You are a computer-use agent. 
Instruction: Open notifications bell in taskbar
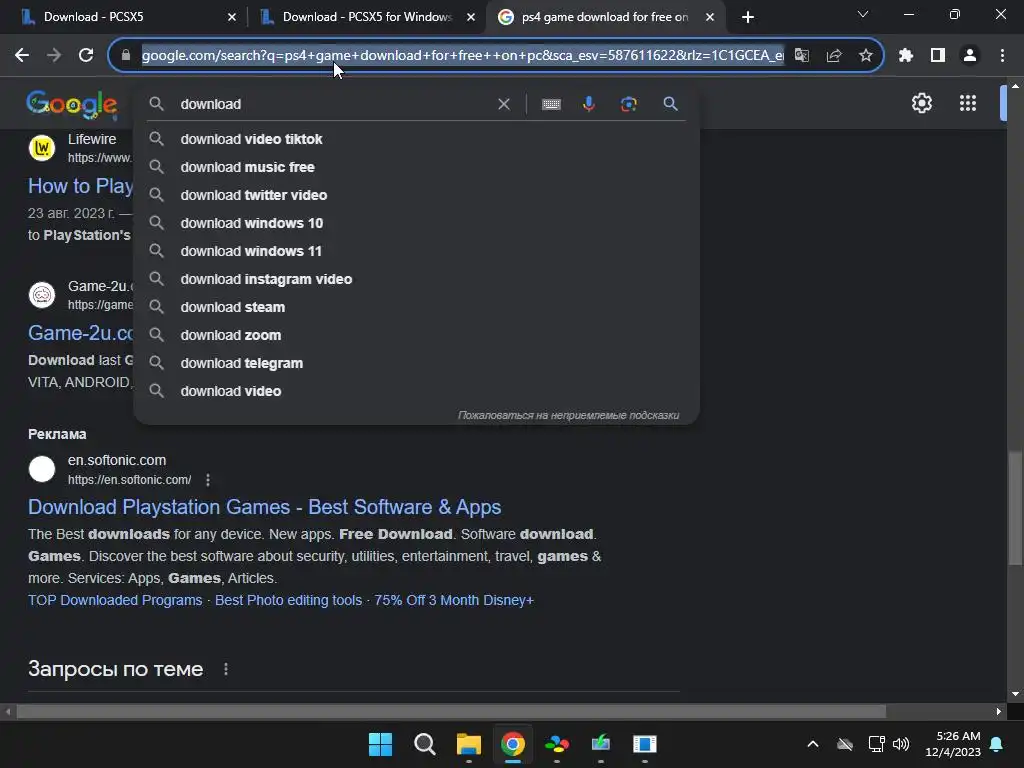click(x=997, y=744)
